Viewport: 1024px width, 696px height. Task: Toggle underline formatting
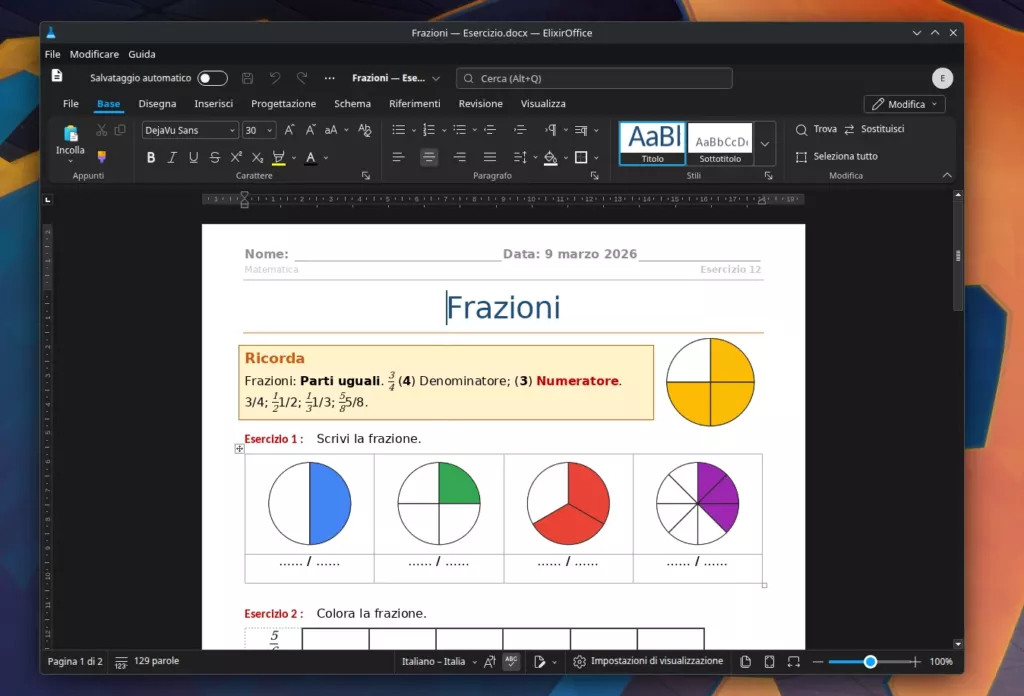(193, 157)
